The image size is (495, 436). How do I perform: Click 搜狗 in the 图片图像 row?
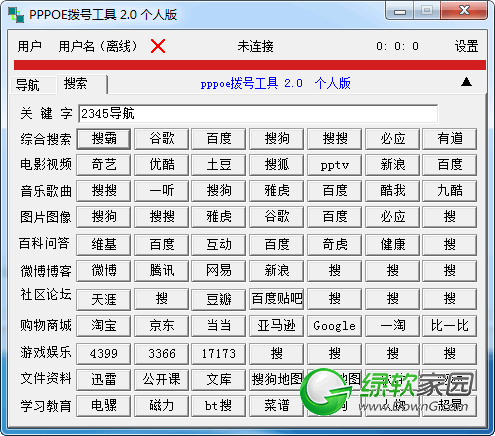(104, 217)
